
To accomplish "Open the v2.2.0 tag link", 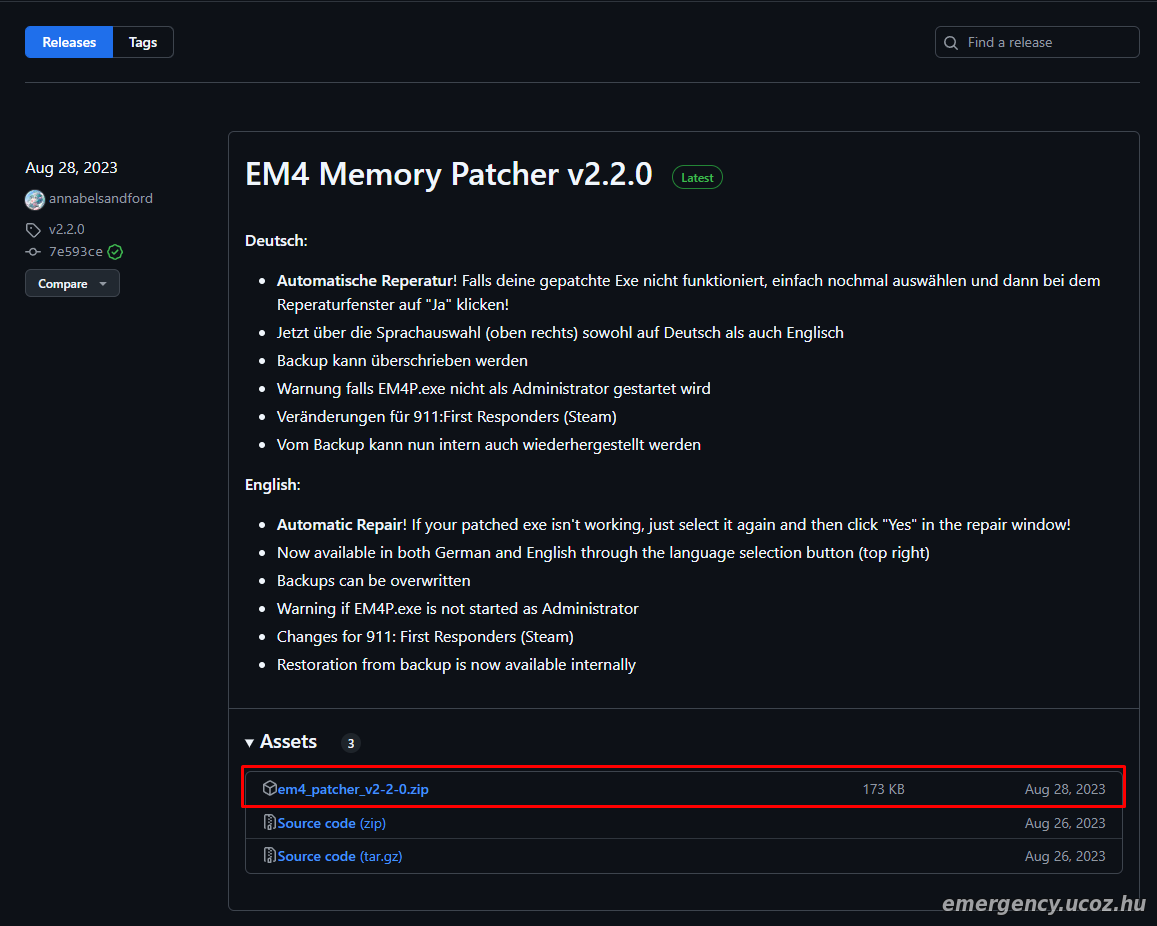I will (66, 229).
